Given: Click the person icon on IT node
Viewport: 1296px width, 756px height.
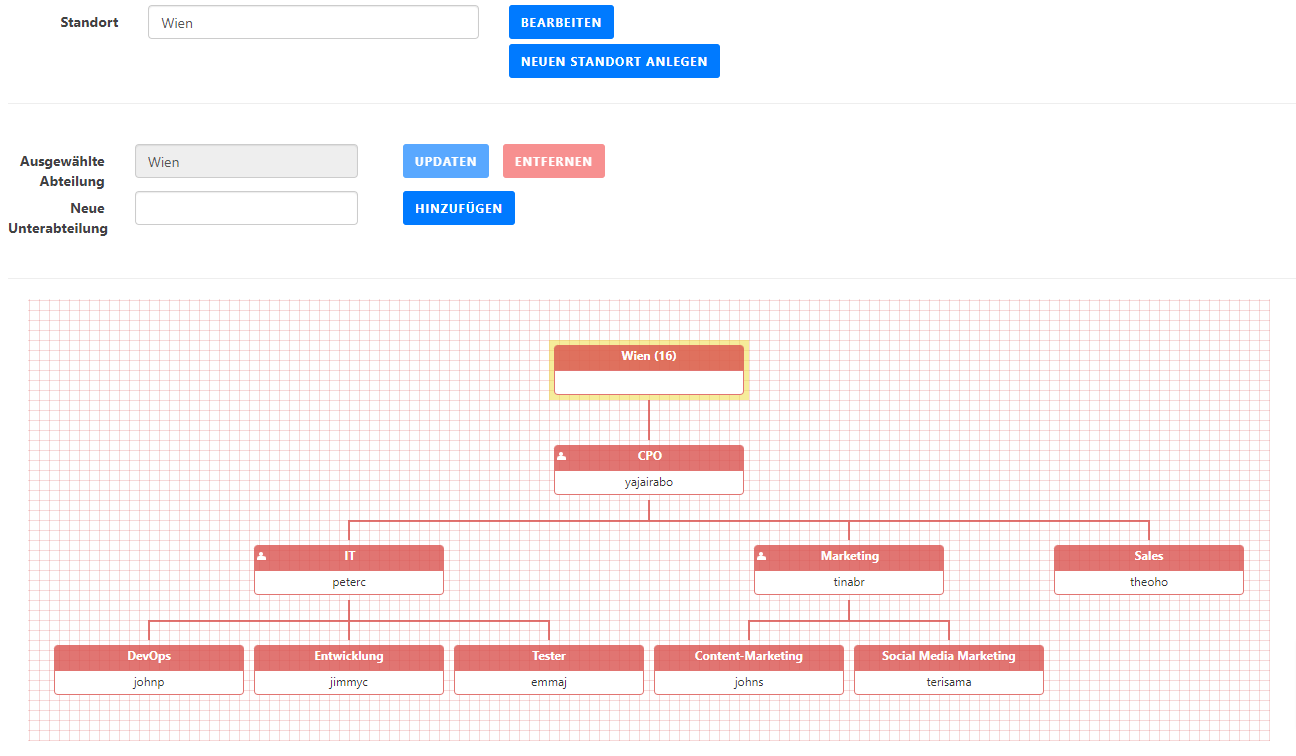Looking at the screenshot, I should pyautogui.click(x=262, y=556).
